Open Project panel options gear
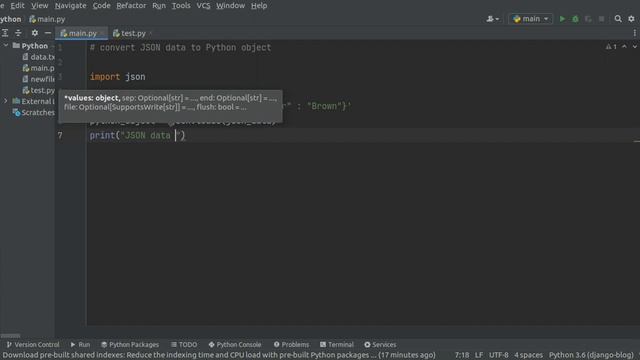 coord(35,33)
